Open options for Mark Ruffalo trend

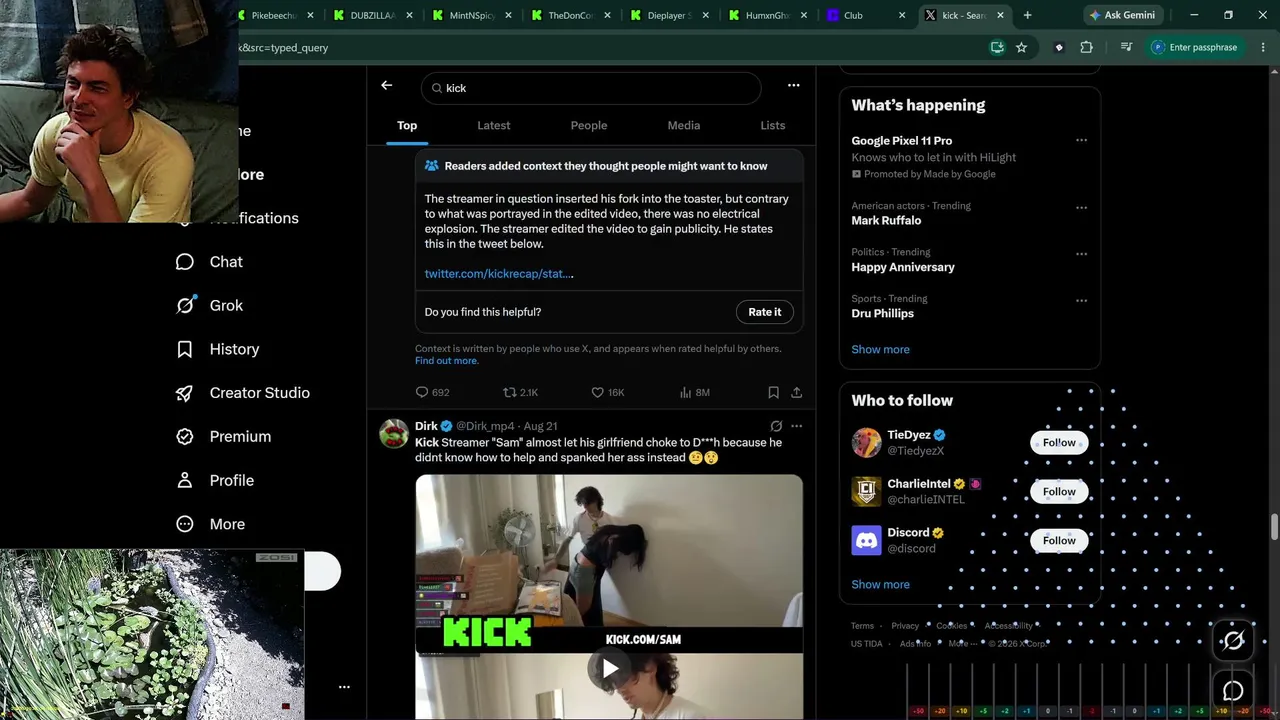coord(1081,208)
